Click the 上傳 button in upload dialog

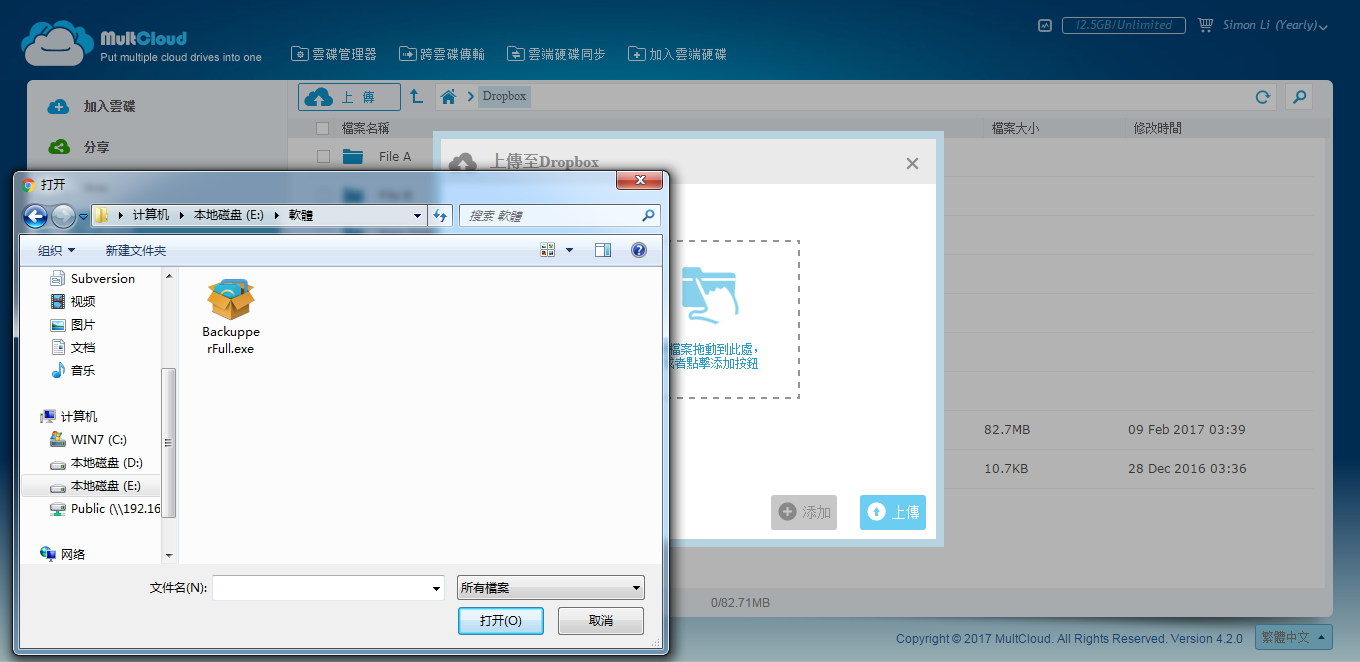tap(893, 512)
